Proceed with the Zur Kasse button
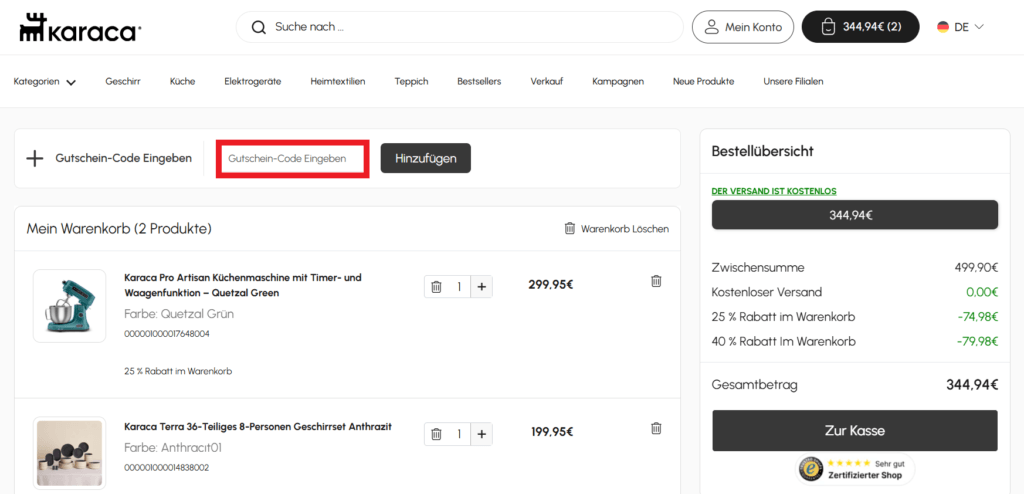This screenshot has width=1024, height=494. tap(855, 431)
